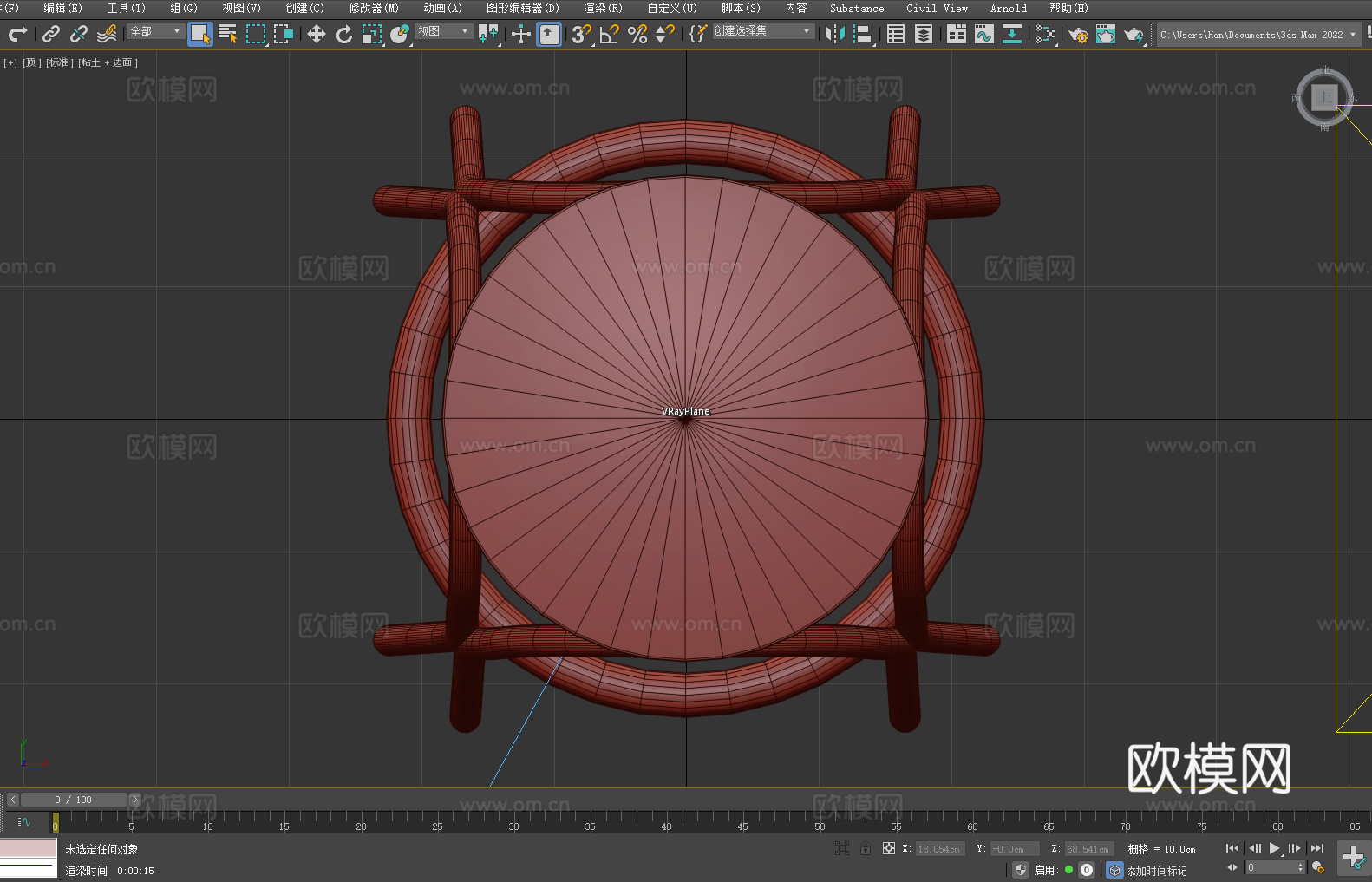
Task: Toggle Percent Snap
Action: [x=637, y=34]
